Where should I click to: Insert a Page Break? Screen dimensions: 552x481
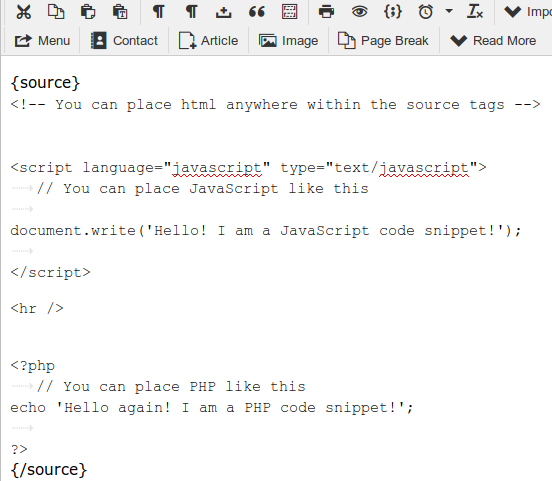pos(383,41)
